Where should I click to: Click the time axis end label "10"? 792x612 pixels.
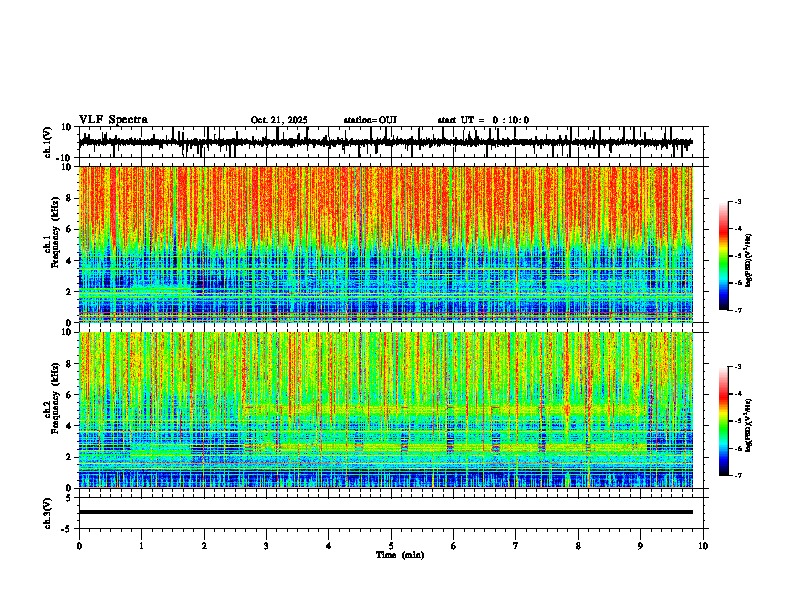[x=703, y=546]
